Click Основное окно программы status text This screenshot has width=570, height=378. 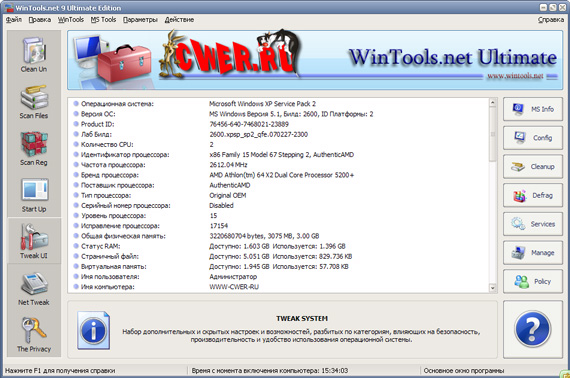coord(464,371)
